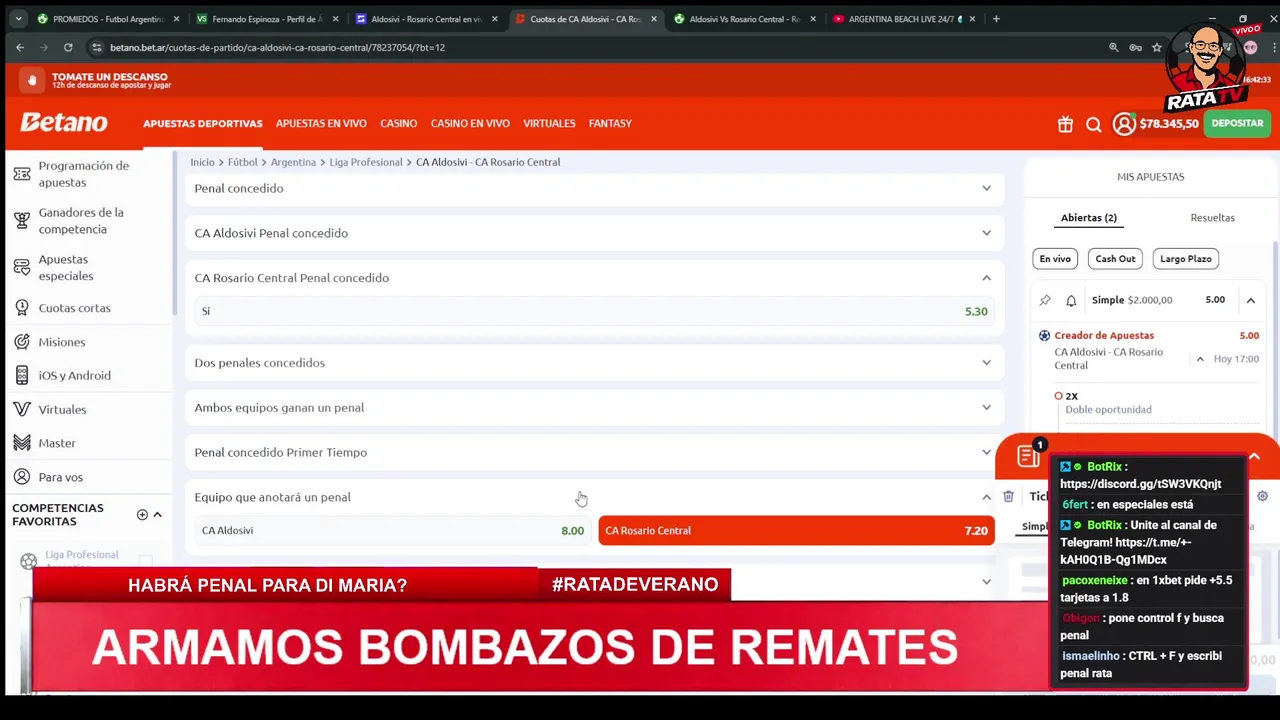The height and width of the screenshot is (720, 1280).
Task: Click the Tomate un descanso hand icon
Action: coord(32,80)
